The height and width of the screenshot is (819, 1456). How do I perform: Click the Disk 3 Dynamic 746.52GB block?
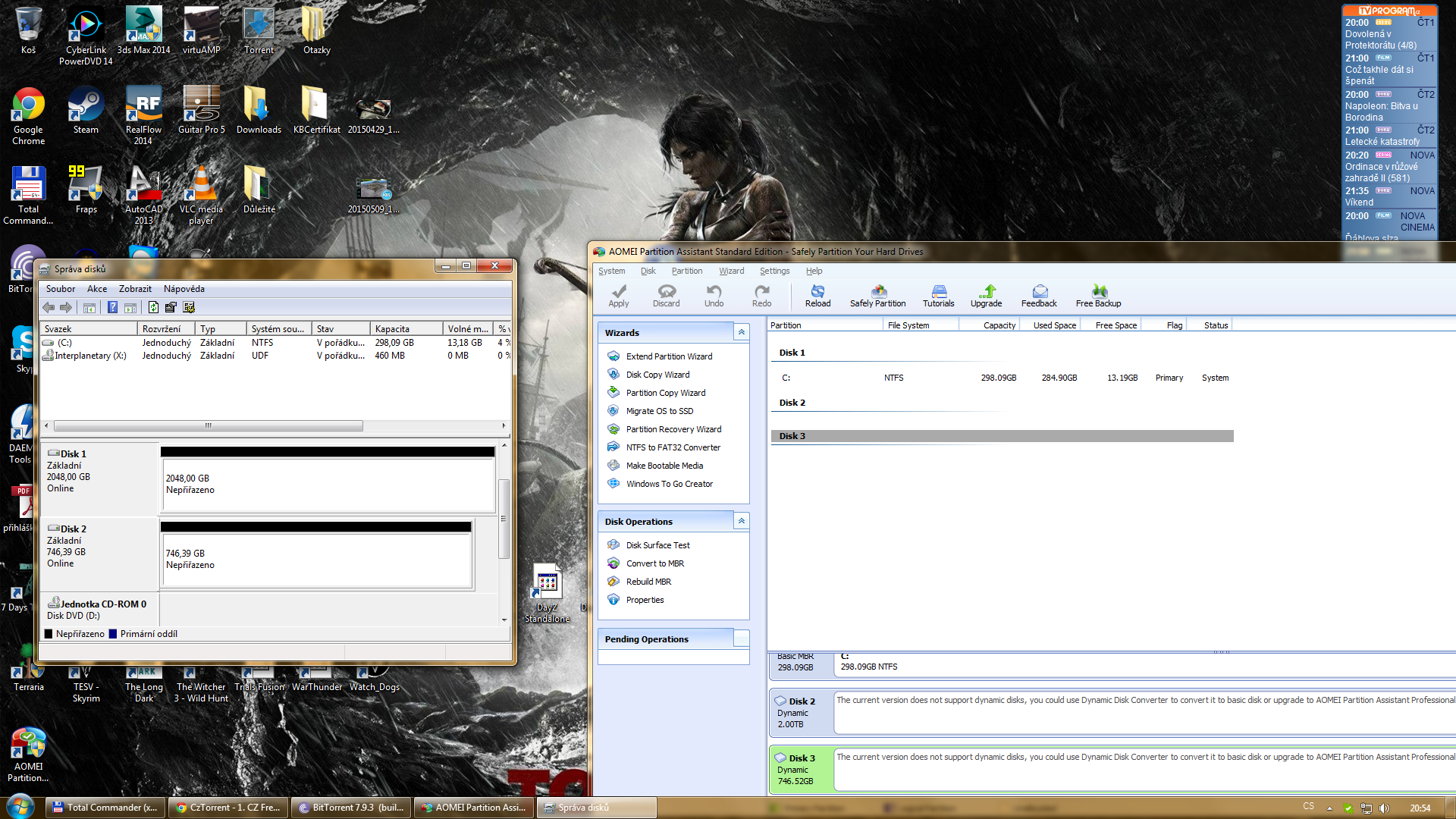click(x=801, y=769)
